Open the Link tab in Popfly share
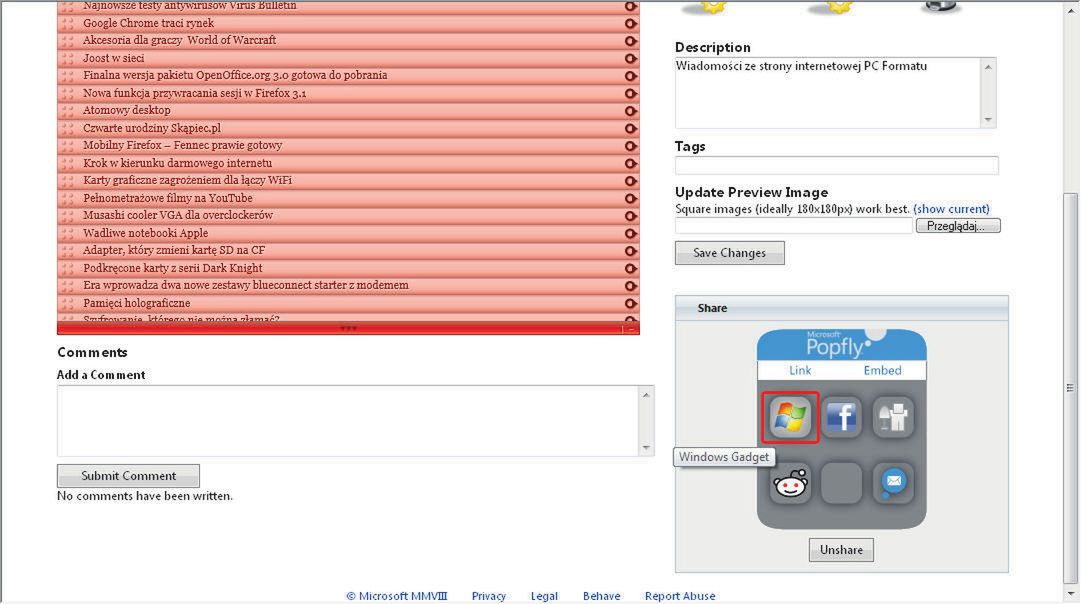The width and height of the screenshot is (1081, 604). [800, 370]
